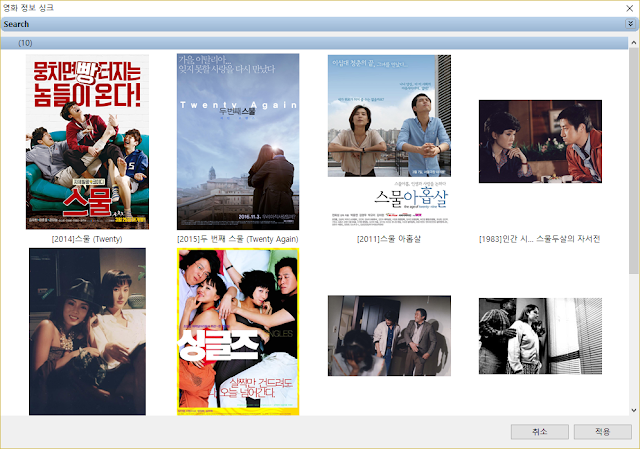Click the [1983]인간 시... 스물두살의 자서전 label
Screen dimensions: 640x449
pos(540,239)
